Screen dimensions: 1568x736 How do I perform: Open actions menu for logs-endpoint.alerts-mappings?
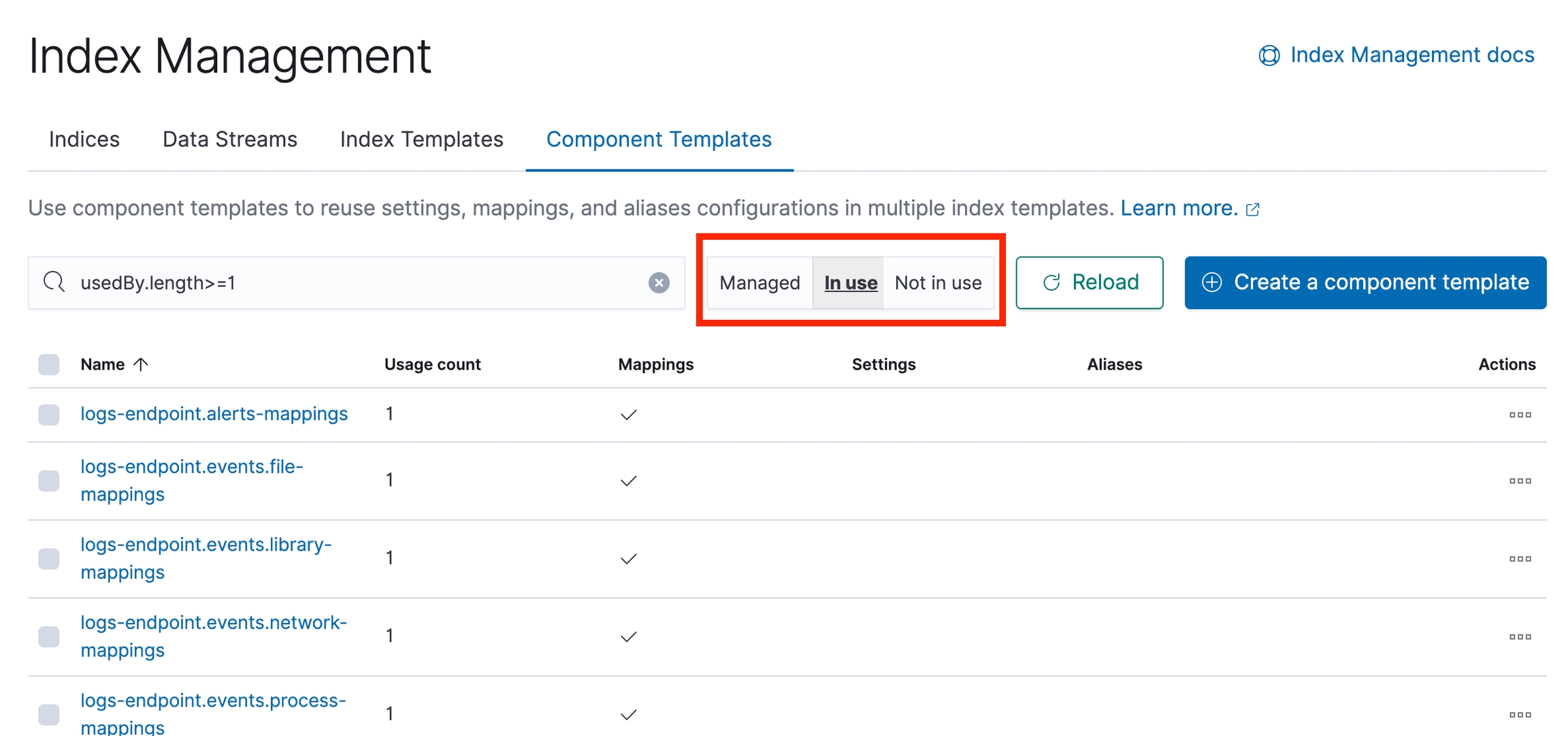tap(1519, 415)
